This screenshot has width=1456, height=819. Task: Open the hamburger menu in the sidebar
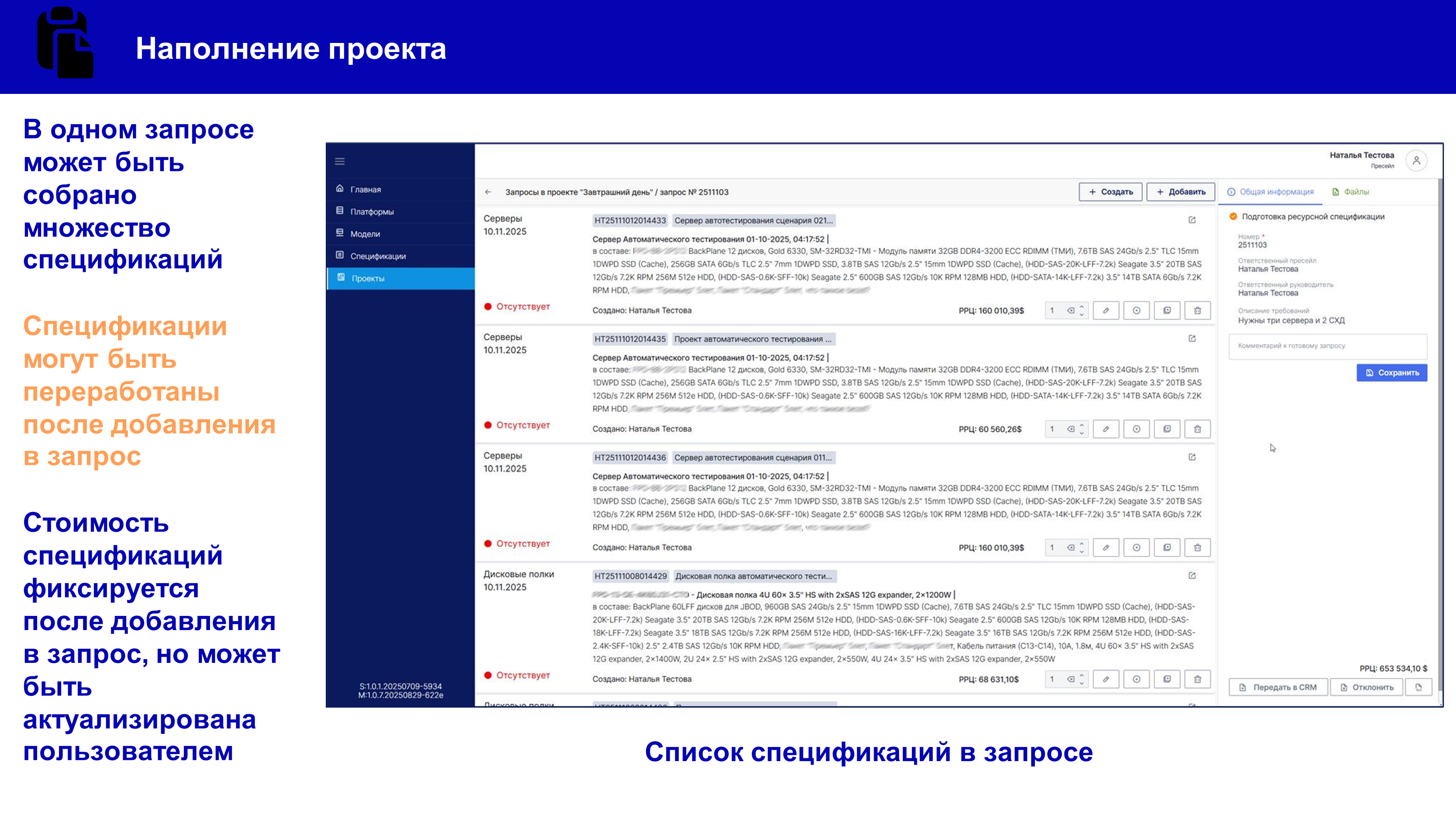(340, 162)
